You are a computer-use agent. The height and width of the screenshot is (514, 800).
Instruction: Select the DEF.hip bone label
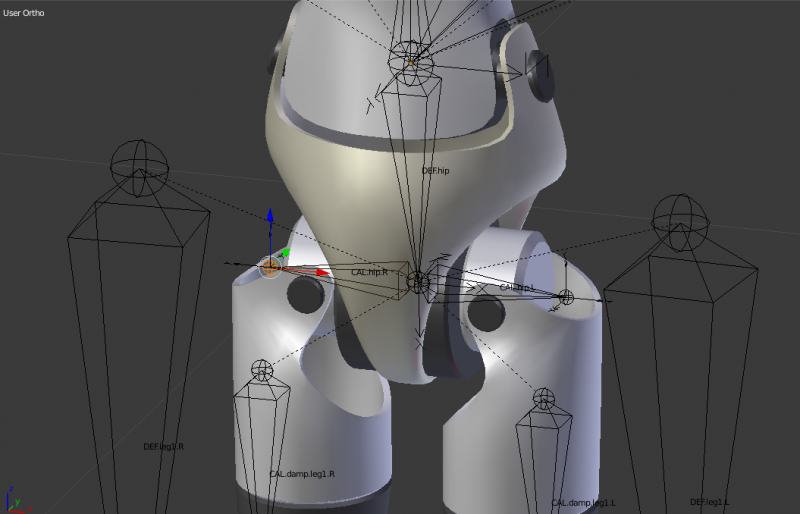click(436, 170)
